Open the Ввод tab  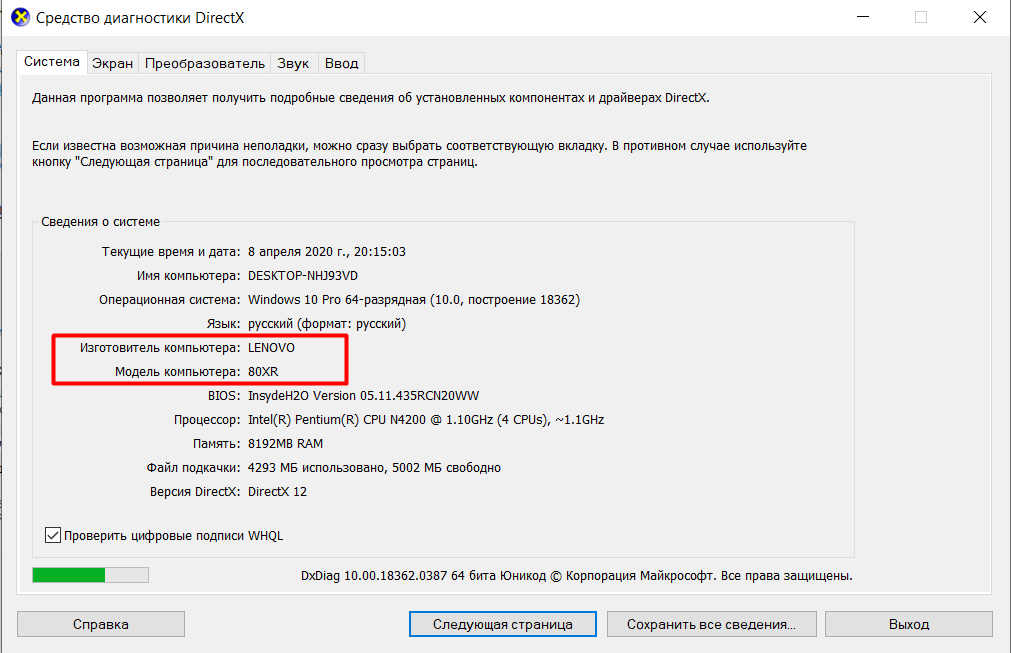coord(341,63)
